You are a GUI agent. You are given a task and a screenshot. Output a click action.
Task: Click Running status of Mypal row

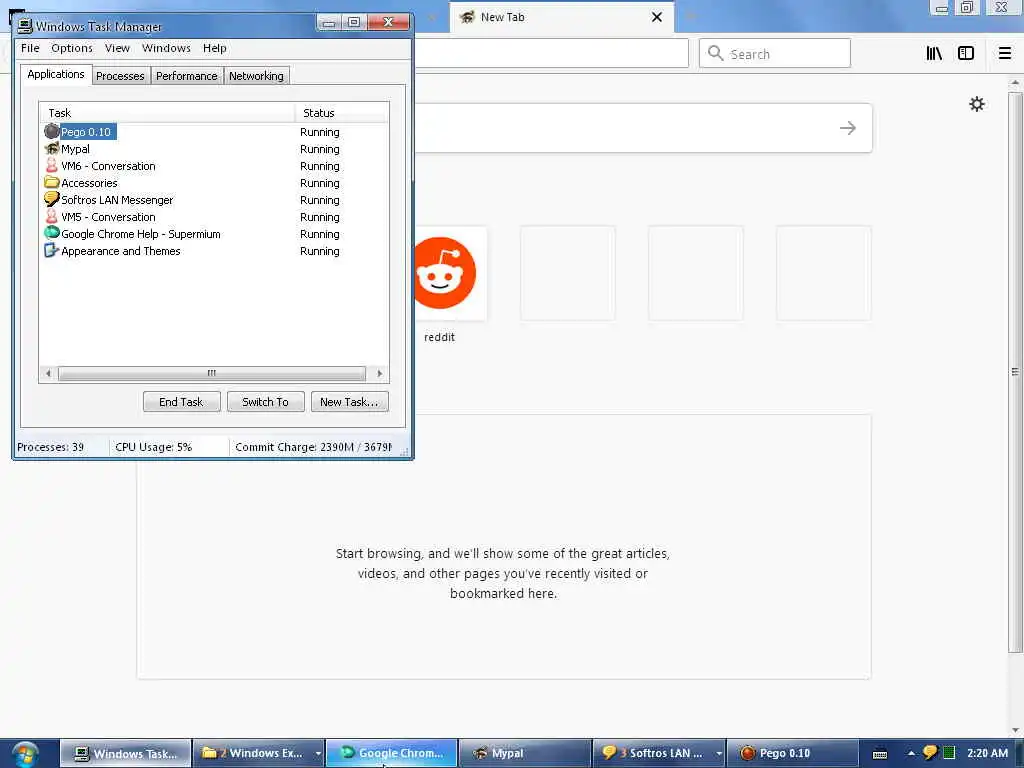tap(320, 149)
